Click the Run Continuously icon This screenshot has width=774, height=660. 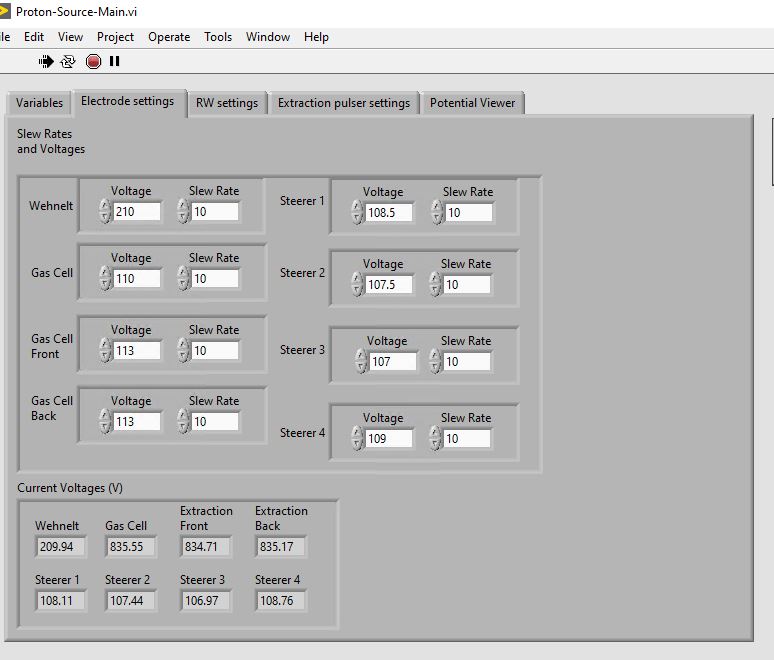tap(68, 62)
